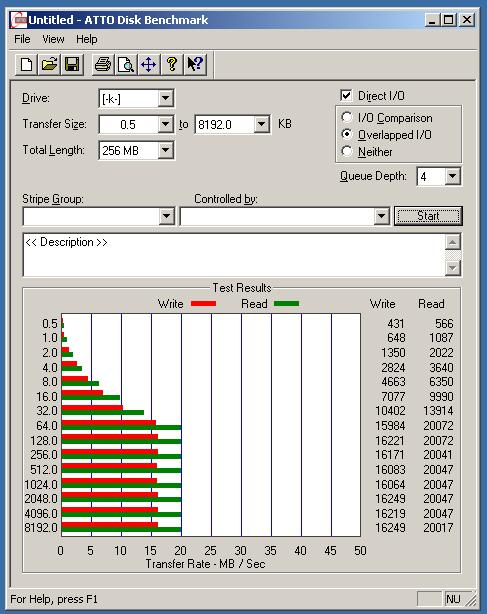This screenshot has height=614, width=487.
Task: Print the results using printer icon
Action: (103, 64)
